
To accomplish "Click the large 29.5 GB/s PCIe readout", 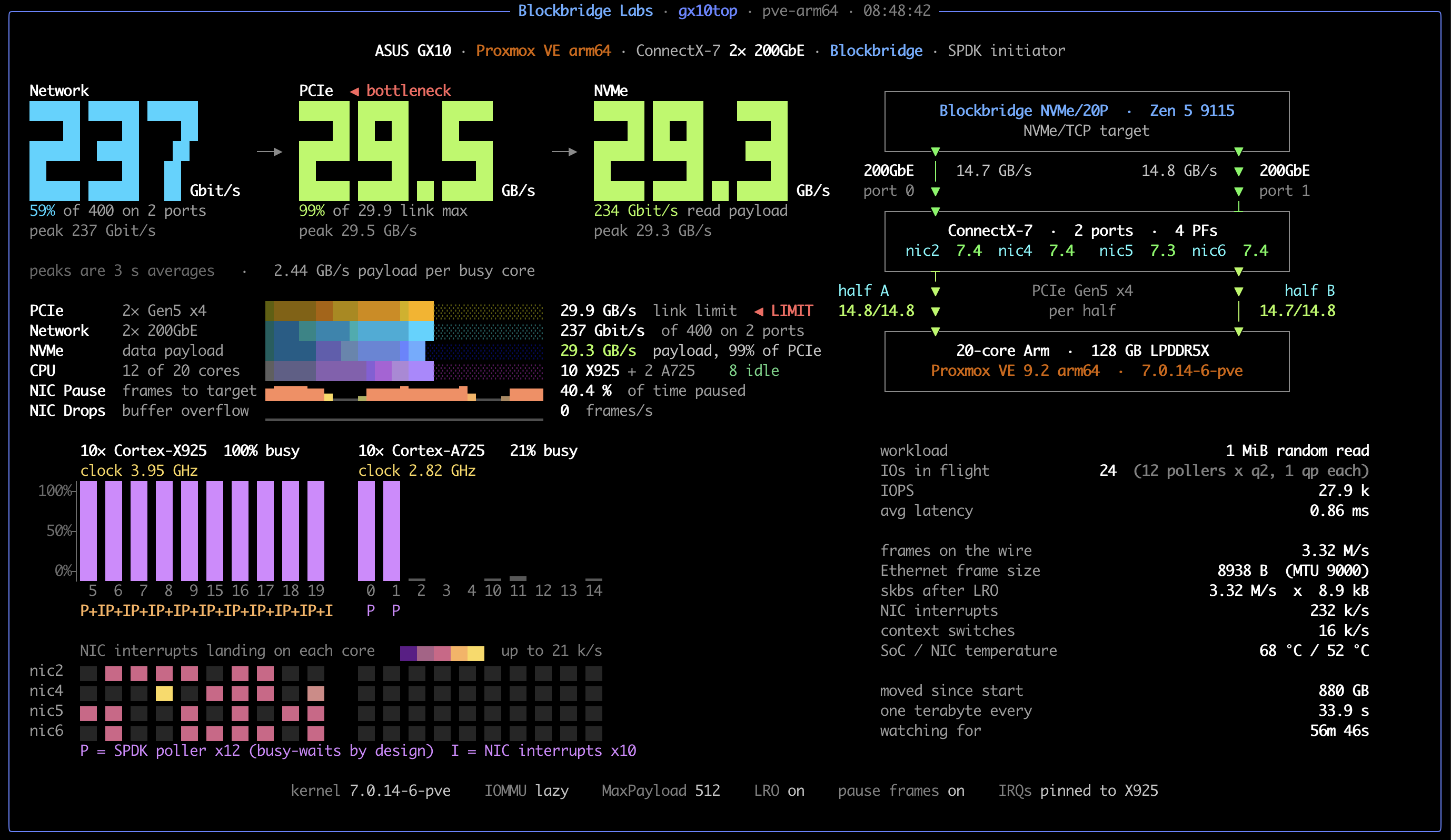I will point(417,151).
